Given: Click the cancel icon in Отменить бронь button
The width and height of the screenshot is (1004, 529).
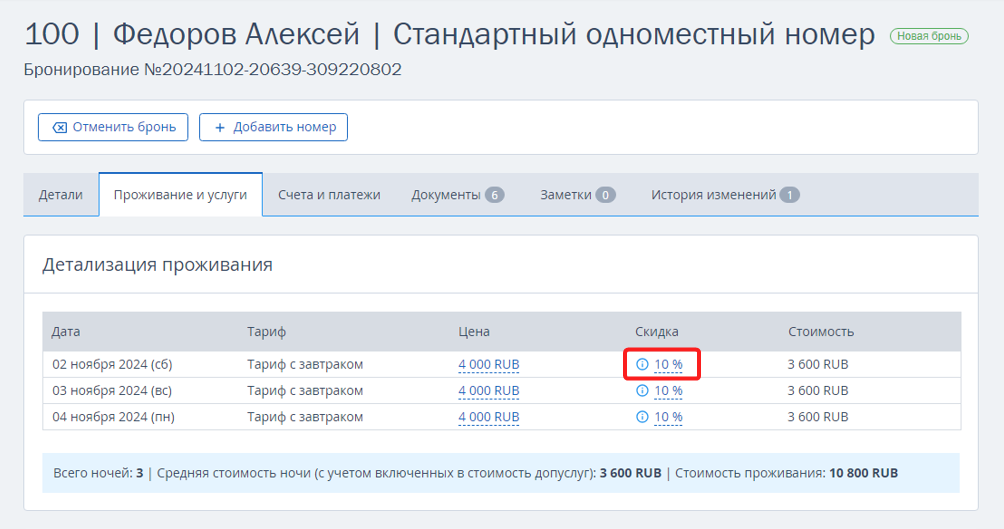Looking at the screenshot, I should [60, 127].
